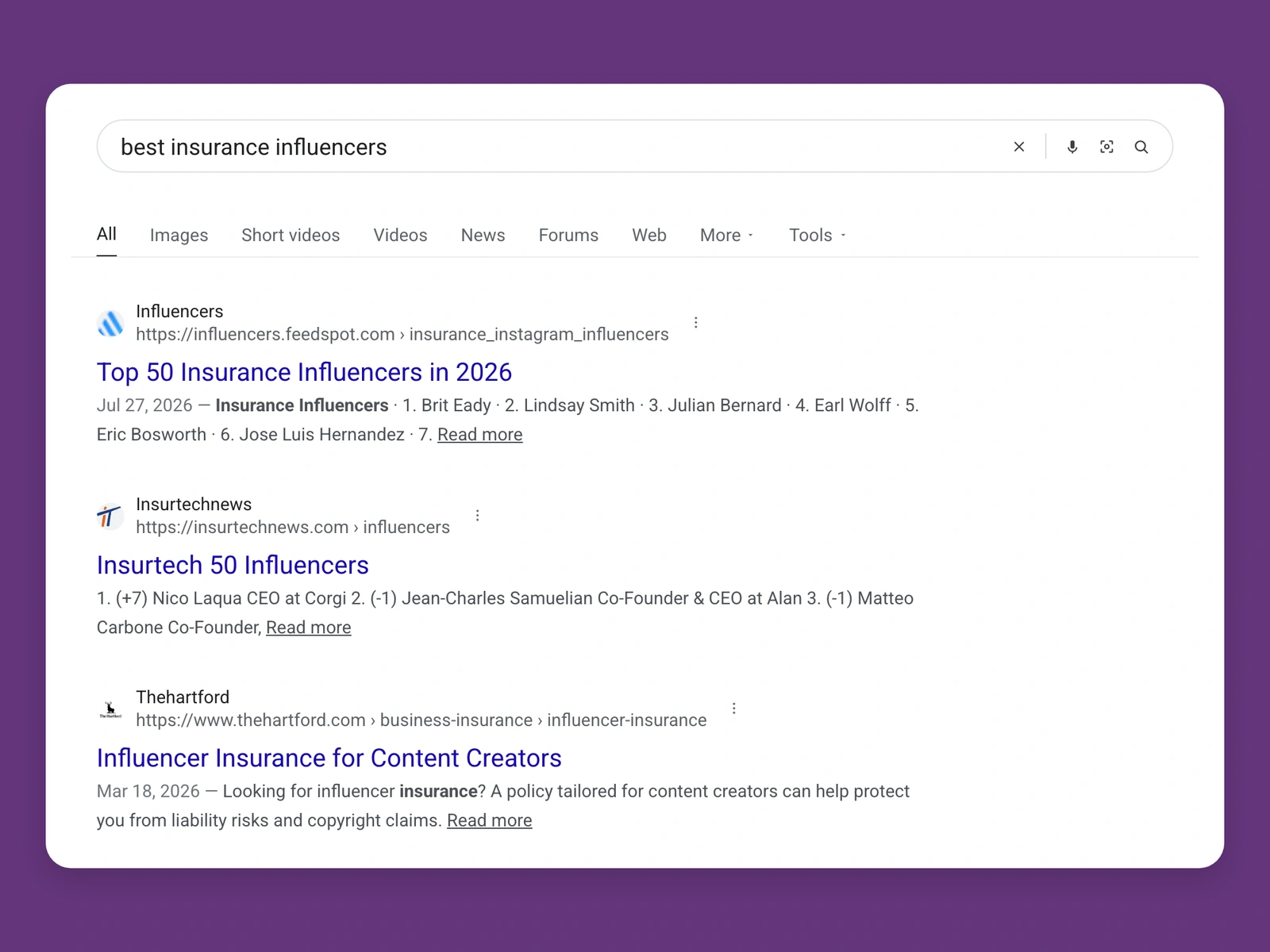Switch to the News tab
The height and width of the screenshot is (952, 1270).
pyautogui.click(x=483, y=236)
